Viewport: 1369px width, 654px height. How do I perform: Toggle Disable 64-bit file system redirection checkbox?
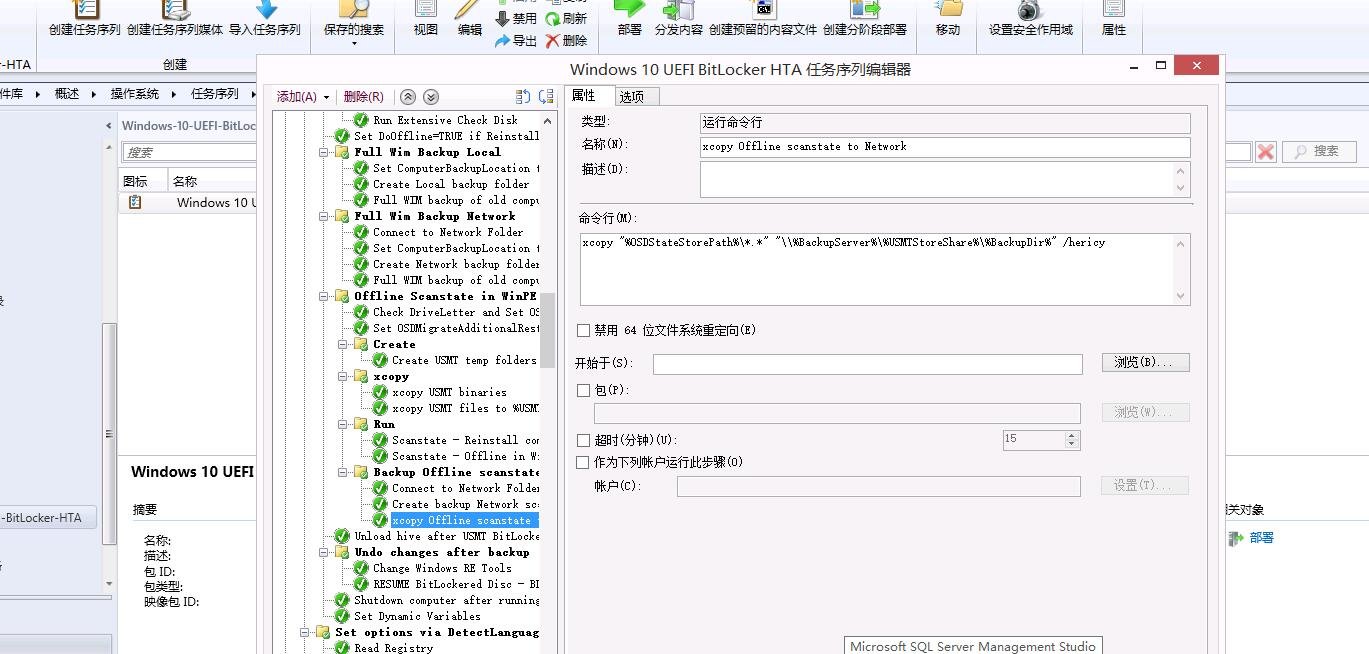(584, 330)
